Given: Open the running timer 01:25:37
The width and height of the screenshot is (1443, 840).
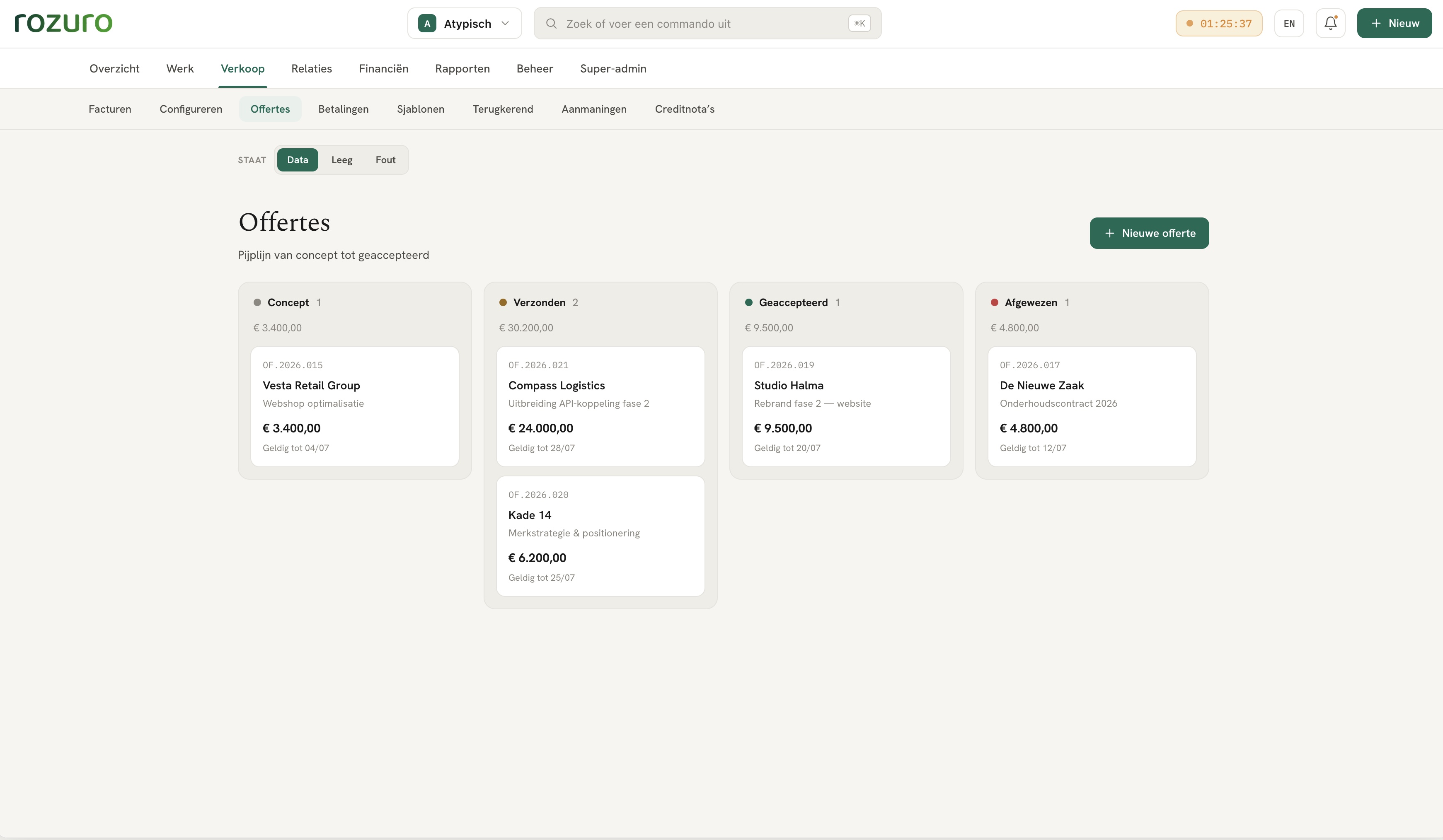Looking at the screenshot, I should (x=1218, y=24).
